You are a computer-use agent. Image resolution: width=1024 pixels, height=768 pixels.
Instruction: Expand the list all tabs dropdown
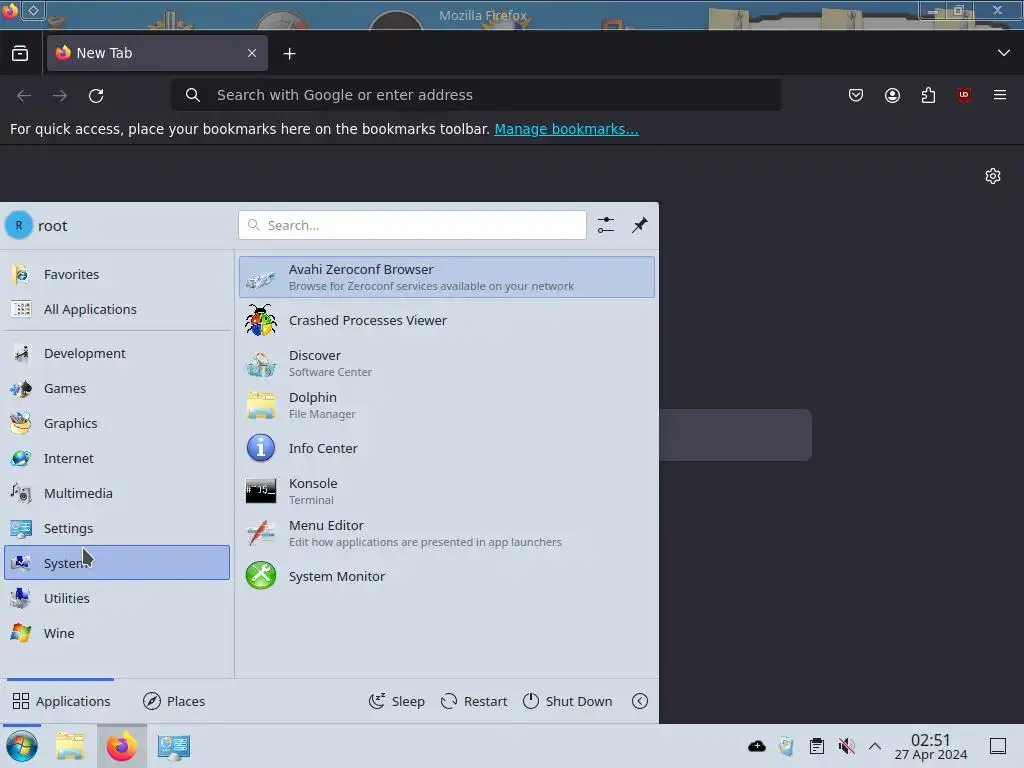point(1004,53)
